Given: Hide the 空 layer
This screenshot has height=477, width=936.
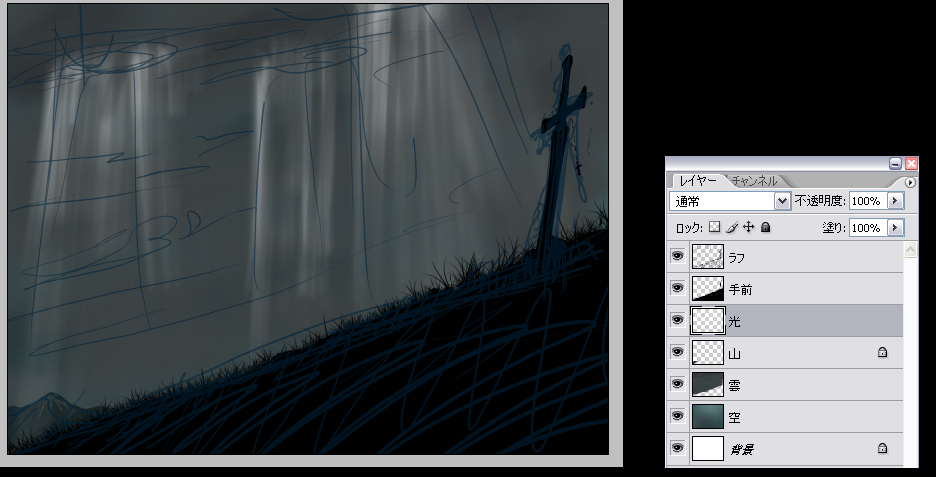Looking at the screenshot, I should [x=677, y=416].
